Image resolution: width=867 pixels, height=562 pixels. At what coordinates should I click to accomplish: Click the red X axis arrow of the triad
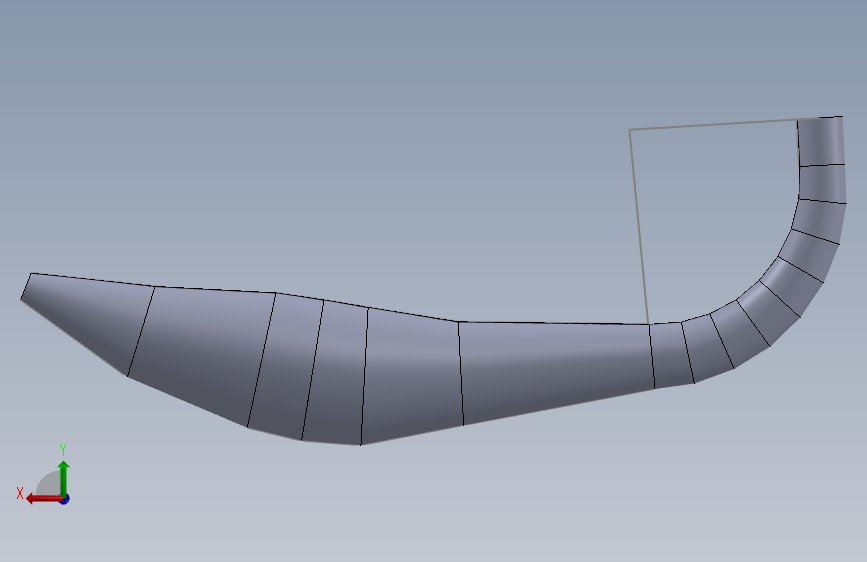(44, 499)
